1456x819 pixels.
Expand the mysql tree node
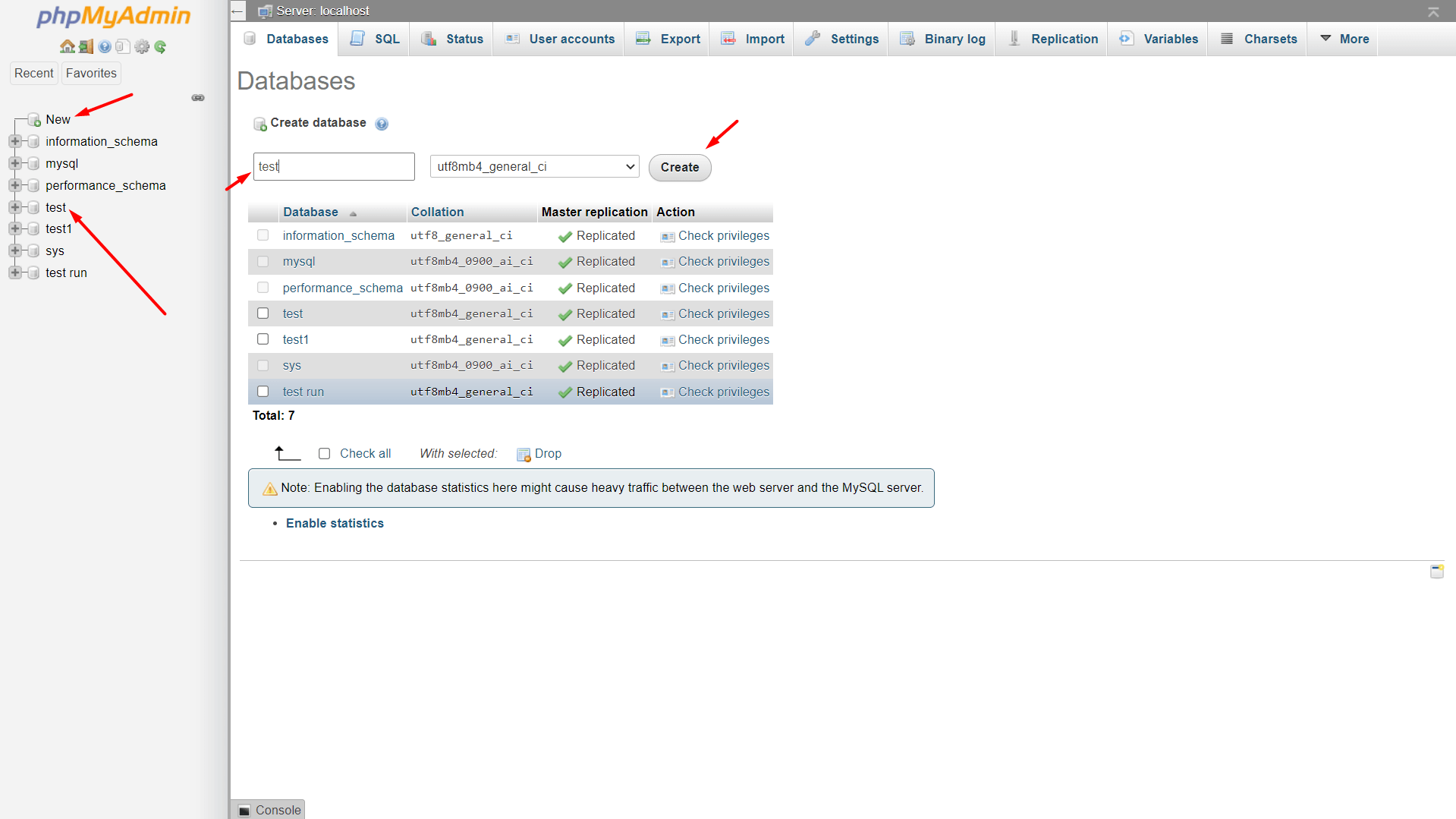14,163
